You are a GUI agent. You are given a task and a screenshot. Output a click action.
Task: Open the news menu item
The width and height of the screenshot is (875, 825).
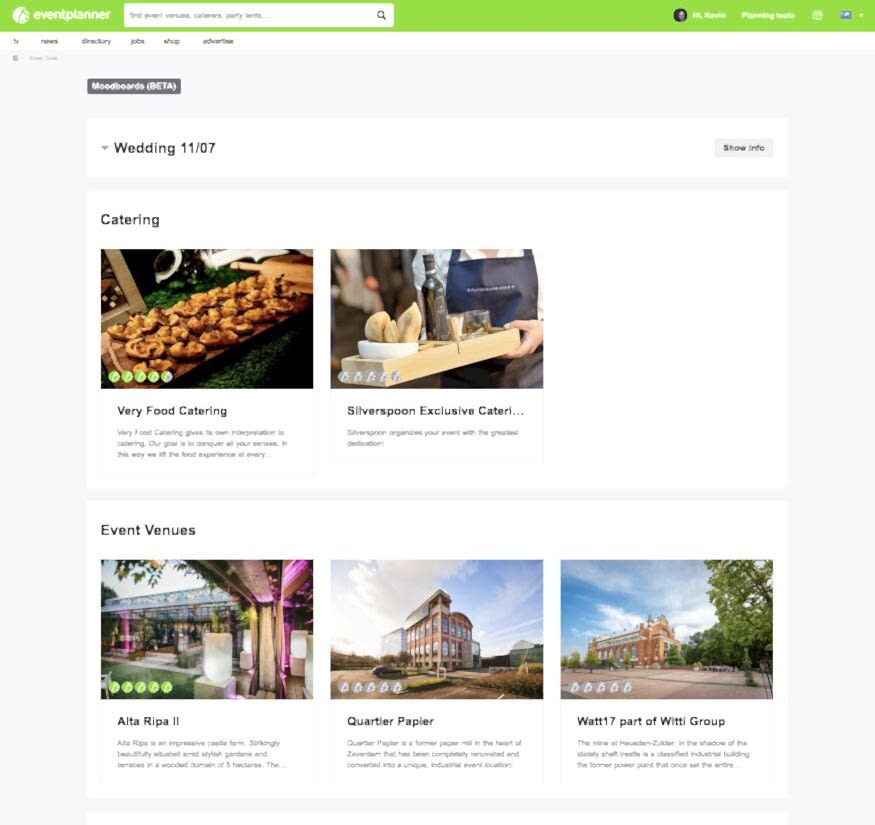point(49,41)
